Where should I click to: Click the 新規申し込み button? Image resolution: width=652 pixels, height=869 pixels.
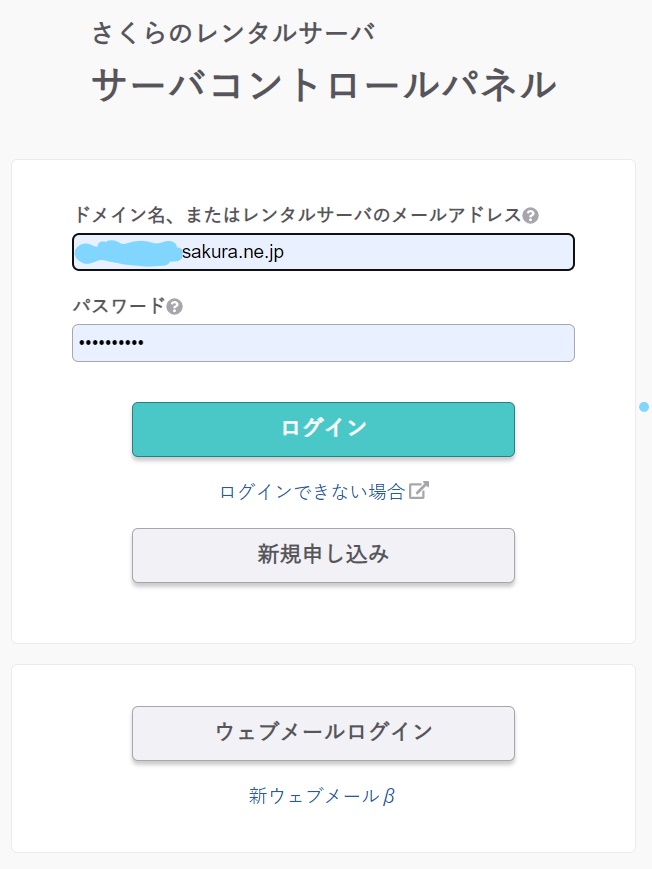pos(323,555)
